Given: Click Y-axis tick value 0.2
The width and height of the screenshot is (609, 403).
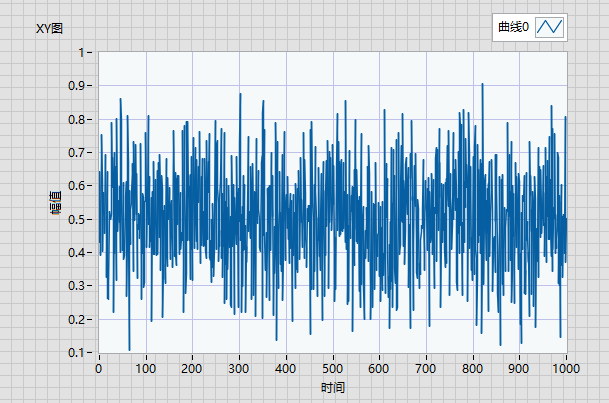Looking at the screenshot, I should coord(77,320).
